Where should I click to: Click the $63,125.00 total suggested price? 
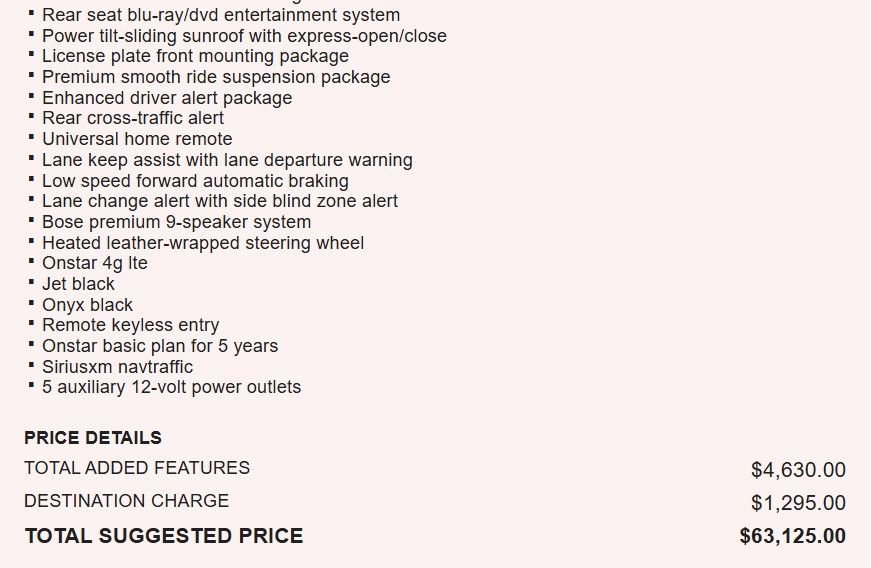click(x=792, y=536)
